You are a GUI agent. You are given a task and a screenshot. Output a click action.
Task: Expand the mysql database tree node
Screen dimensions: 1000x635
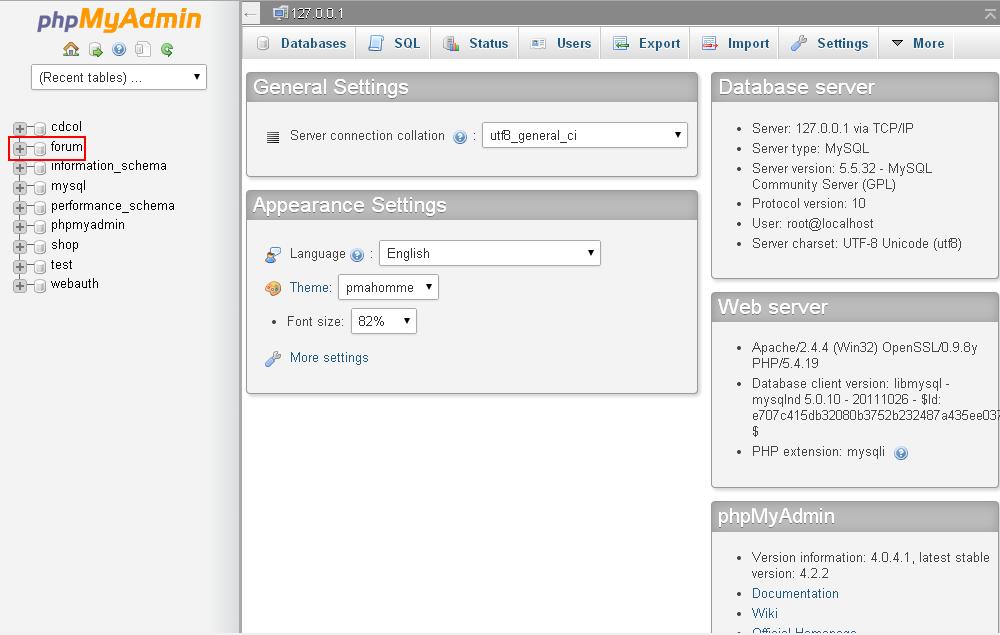20,188
